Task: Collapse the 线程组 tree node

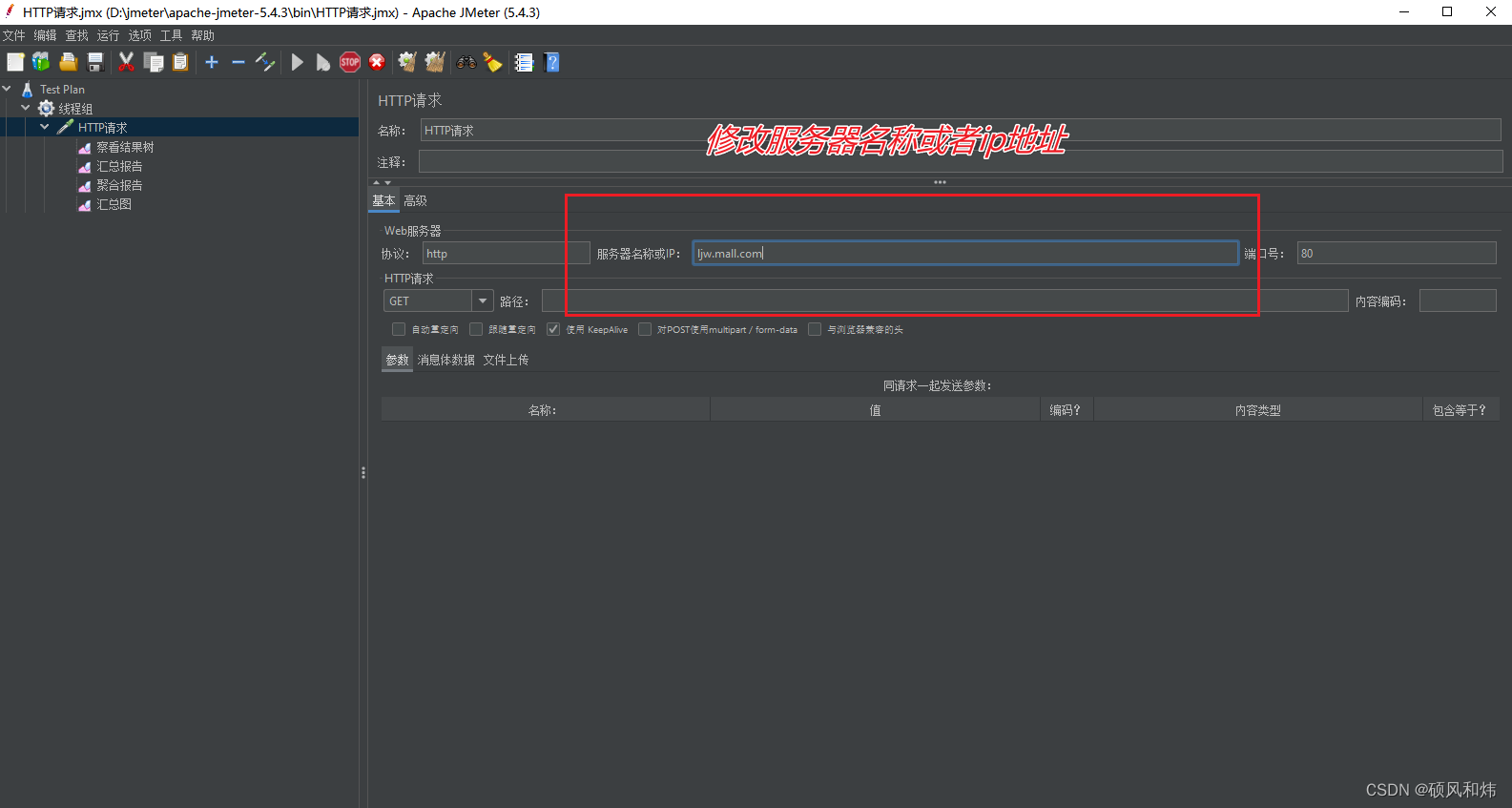Action: [x=26, y=108]
